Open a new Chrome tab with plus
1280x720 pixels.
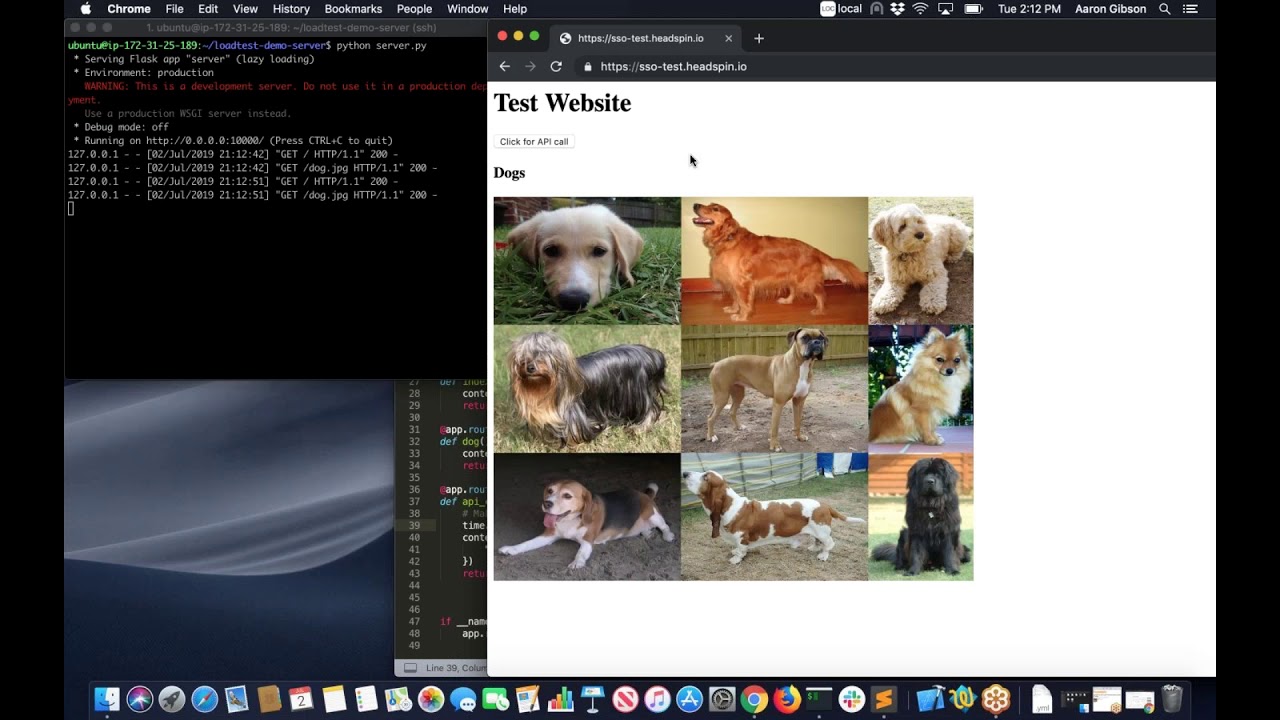(759, 38)
